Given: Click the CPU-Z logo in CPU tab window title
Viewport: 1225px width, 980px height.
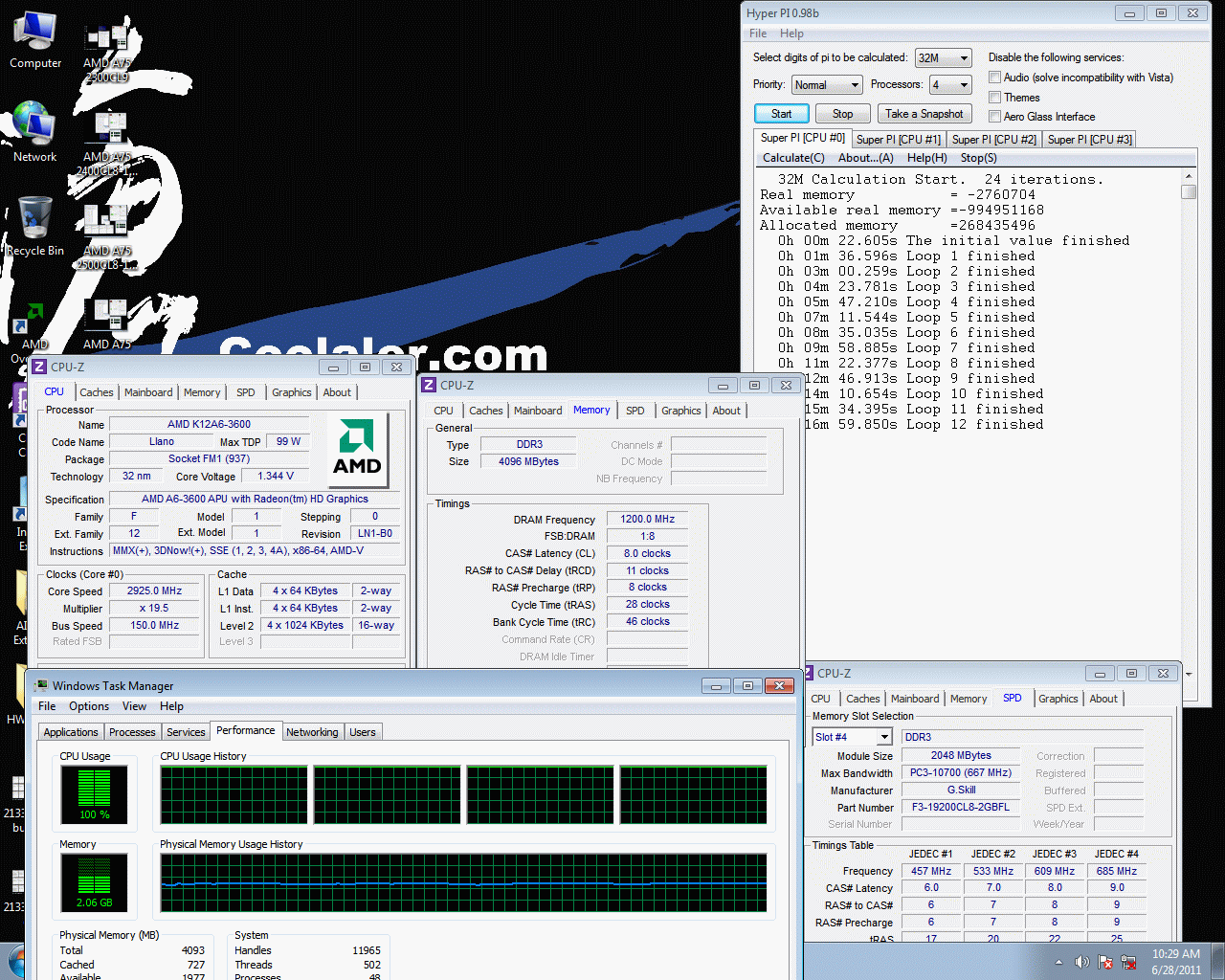Looking at the screenshot, I should click(39, 367).
